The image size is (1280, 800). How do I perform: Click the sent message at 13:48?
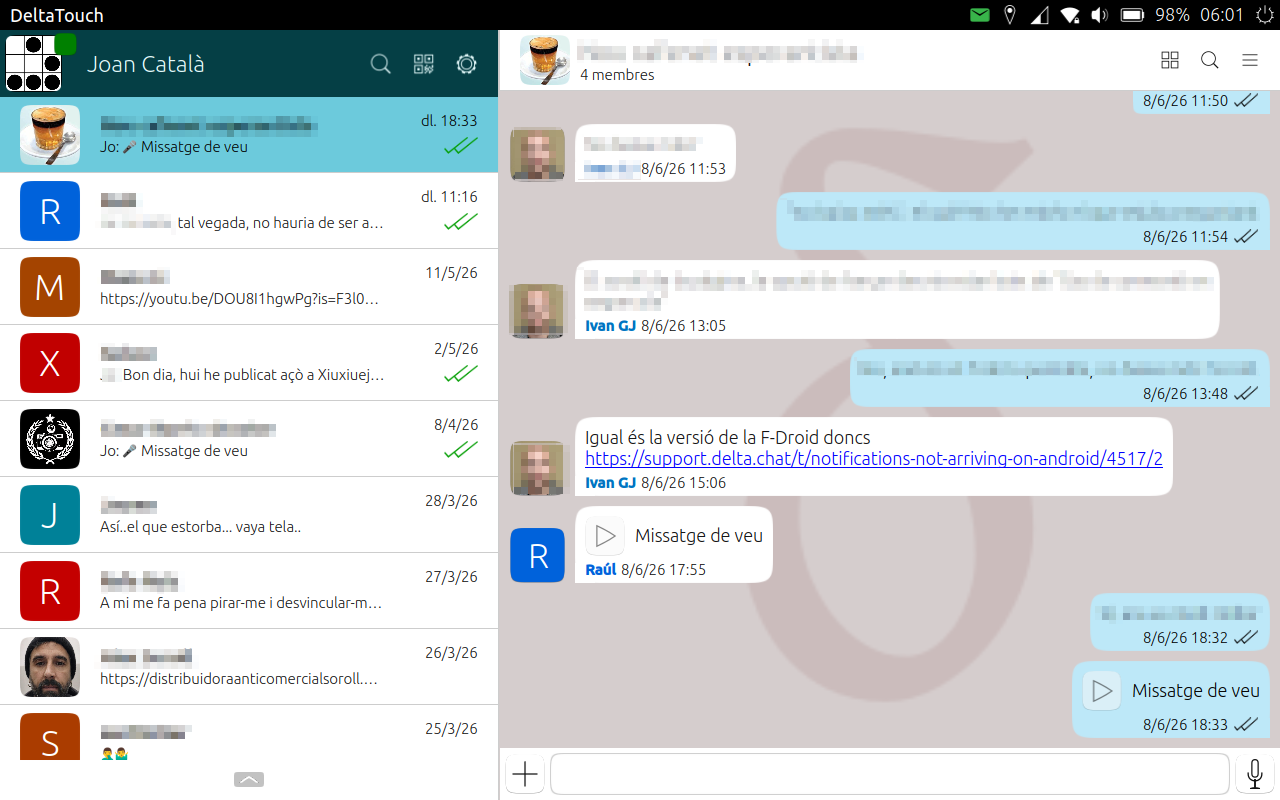[x=1060, y=378]
